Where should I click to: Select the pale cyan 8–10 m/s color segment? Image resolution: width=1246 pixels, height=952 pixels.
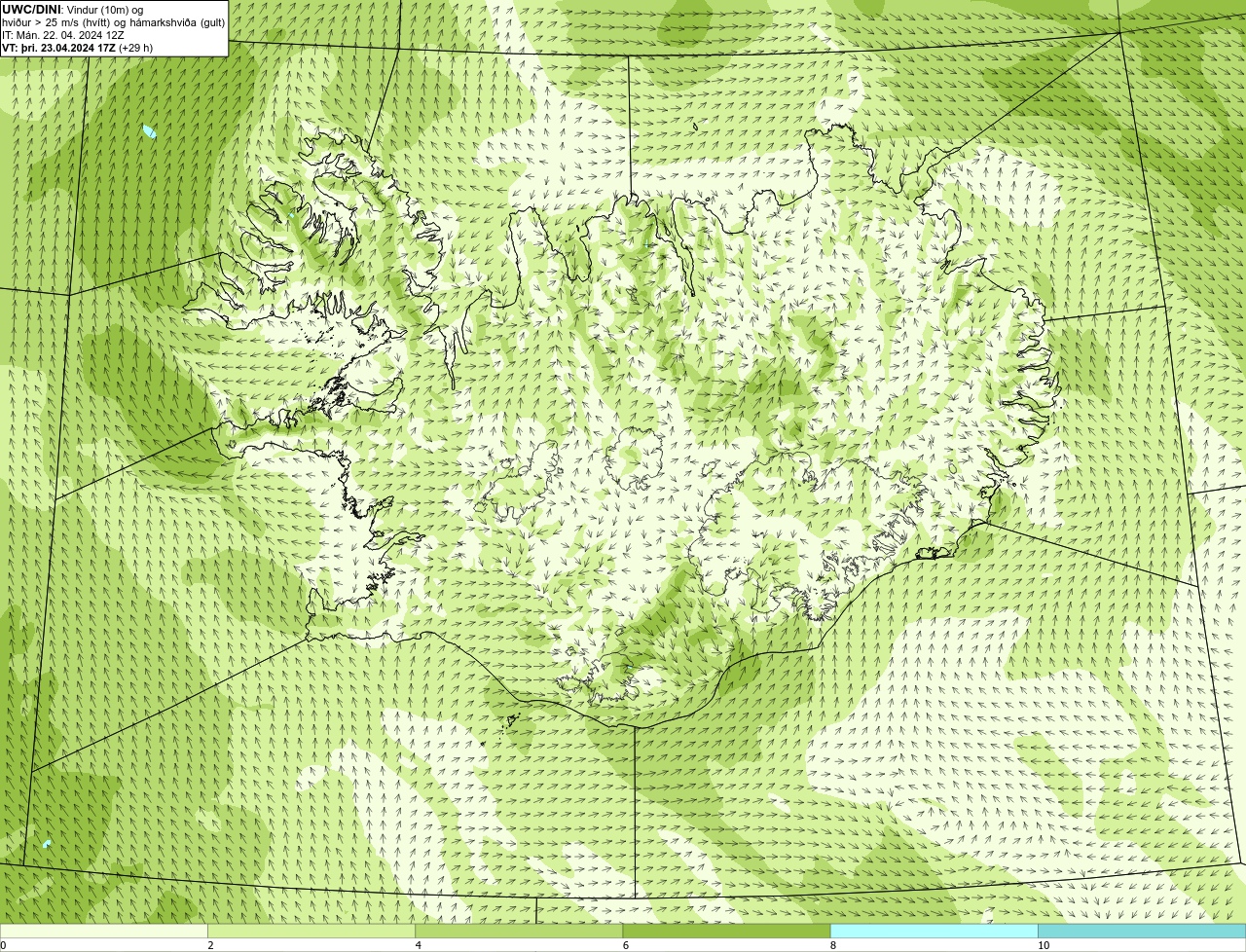point(934,932)
